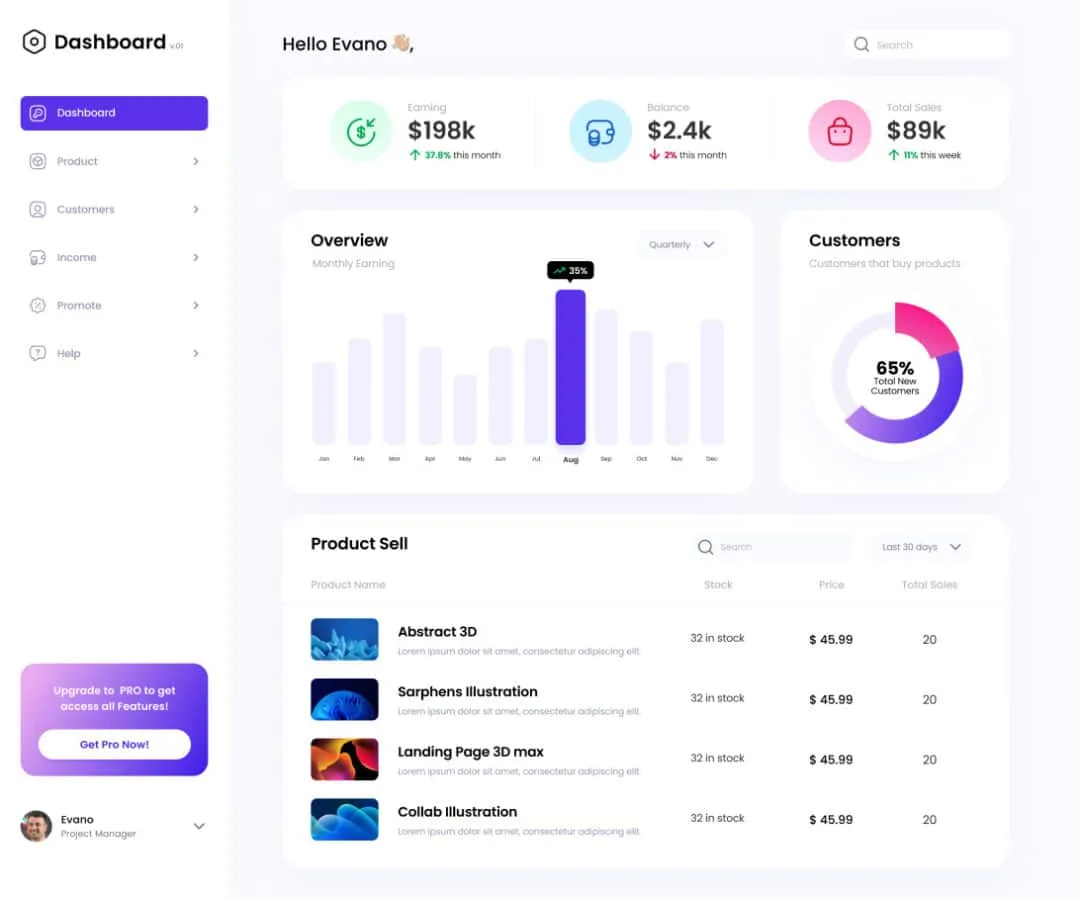
Task: Click the Product sidebar icon
Action: (36, 161)
